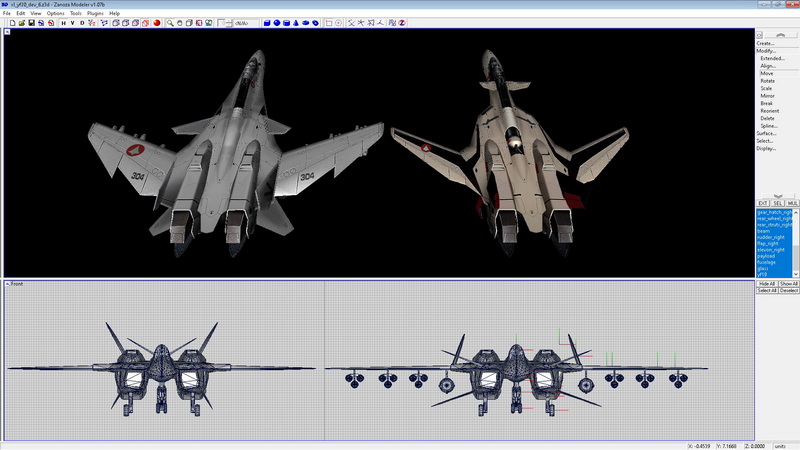Select the Rotate command in Modify list
The width and height of the screenshot is (800, 450).
[x=767, y=81]
